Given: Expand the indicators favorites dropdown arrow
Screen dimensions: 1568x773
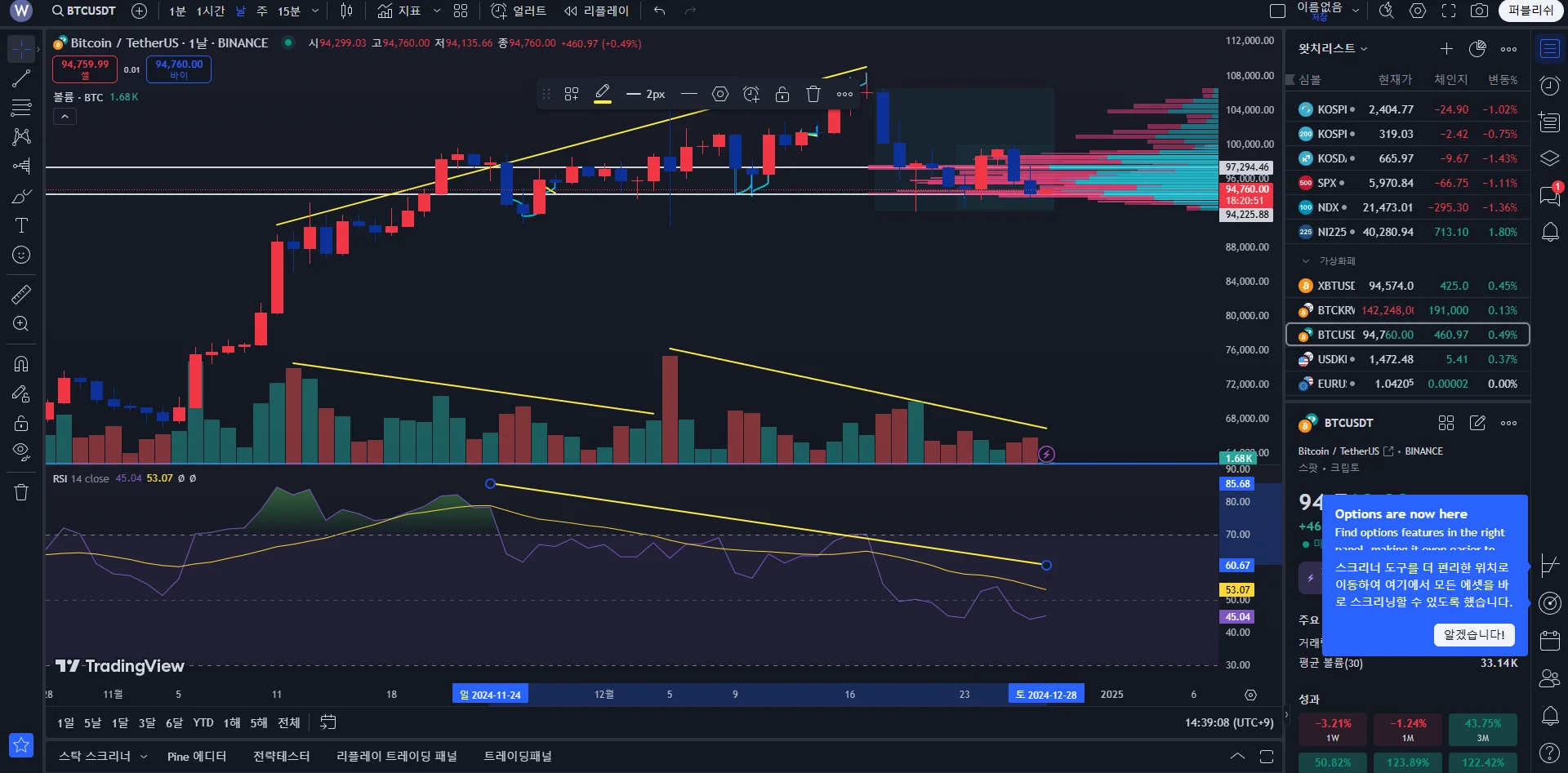Looking at the screenshot, I should [437, 11].
